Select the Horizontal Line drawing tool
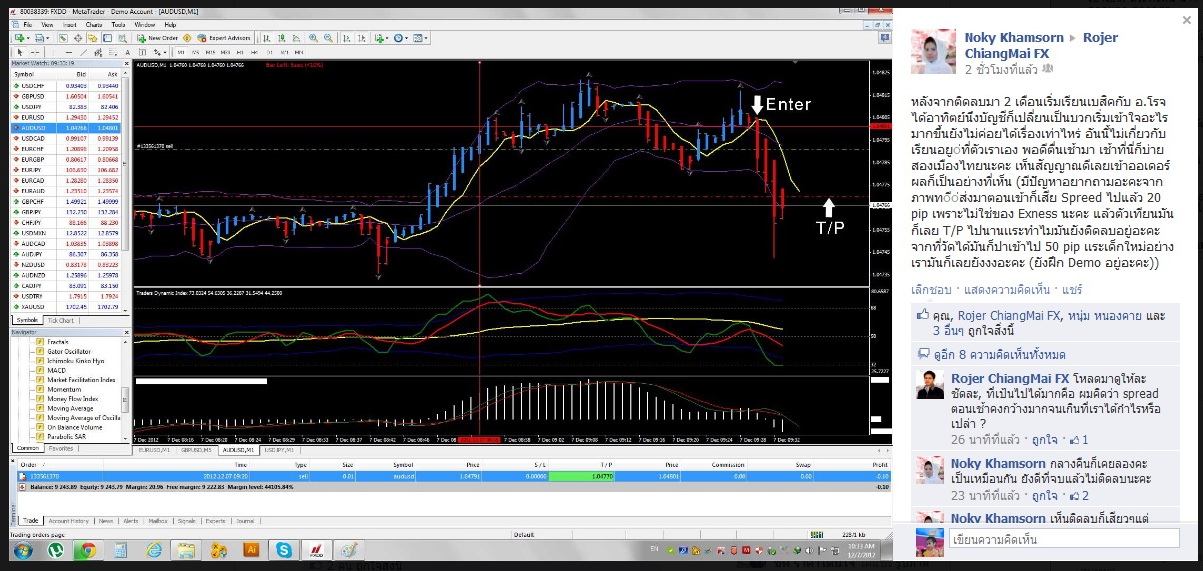The width and height of the screenshot is (1203, 571). 68,52
